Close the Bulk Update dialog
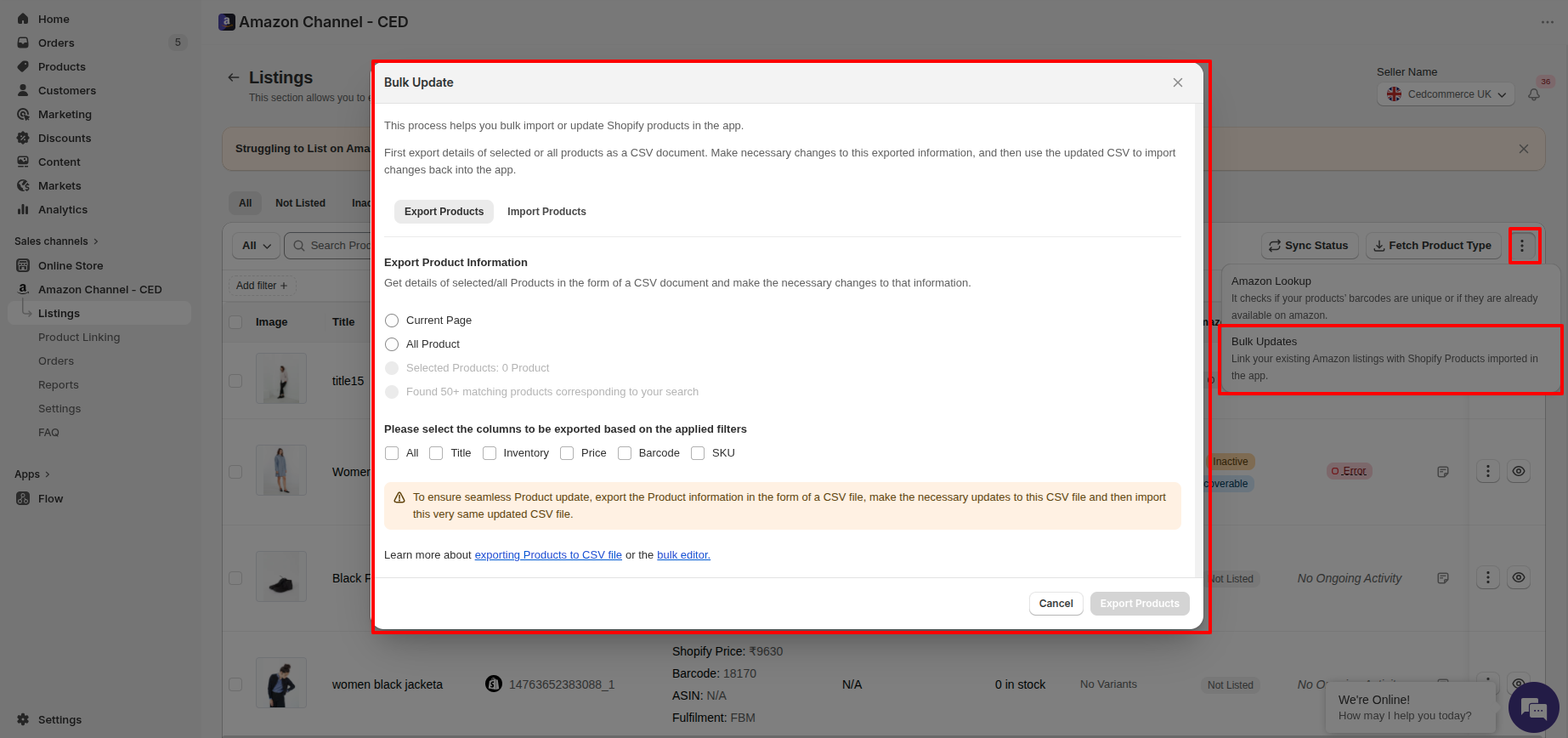This screenshot has height=738, width=1568. click(1178, 82)
